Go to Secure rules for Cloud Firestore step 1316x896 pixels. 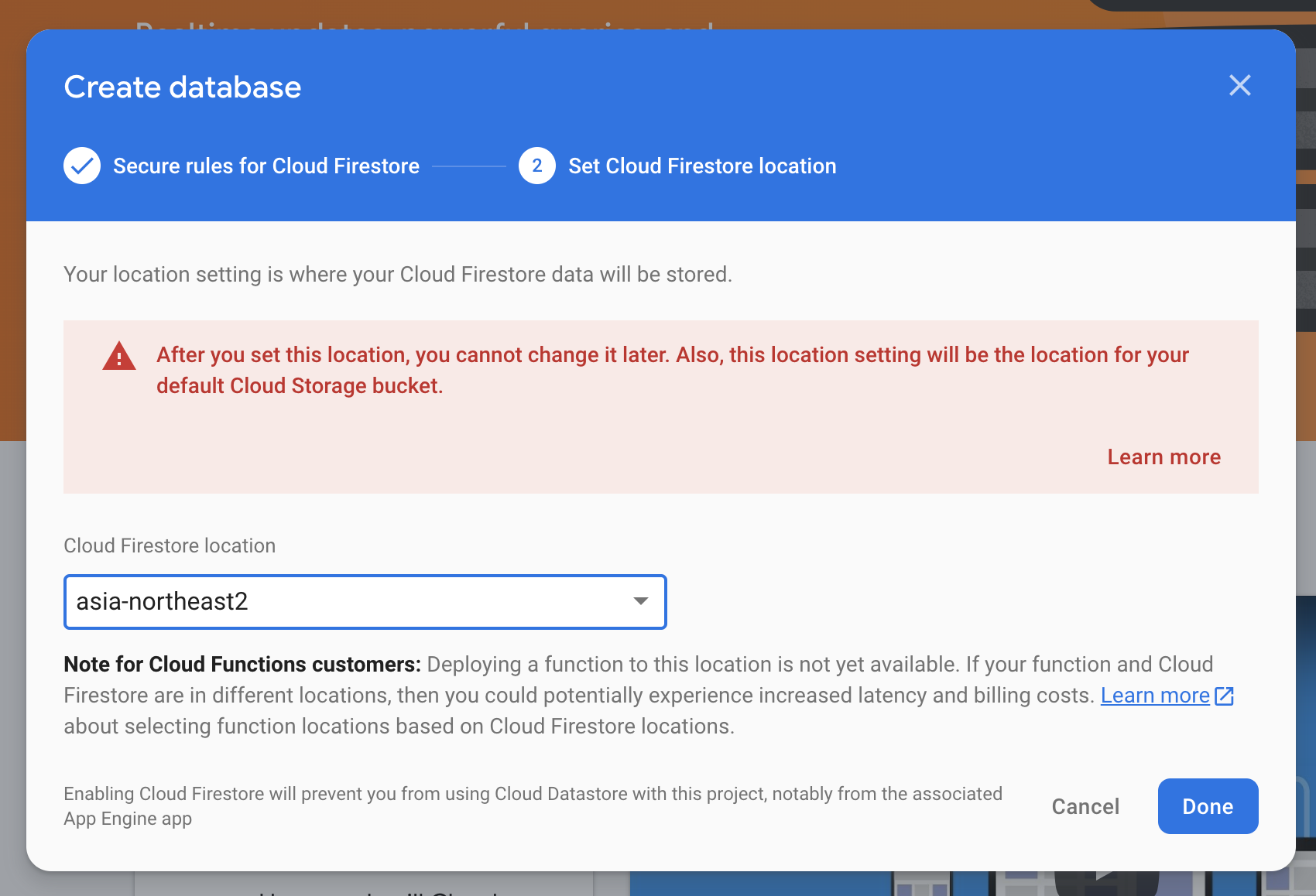(x=266, y=166)
